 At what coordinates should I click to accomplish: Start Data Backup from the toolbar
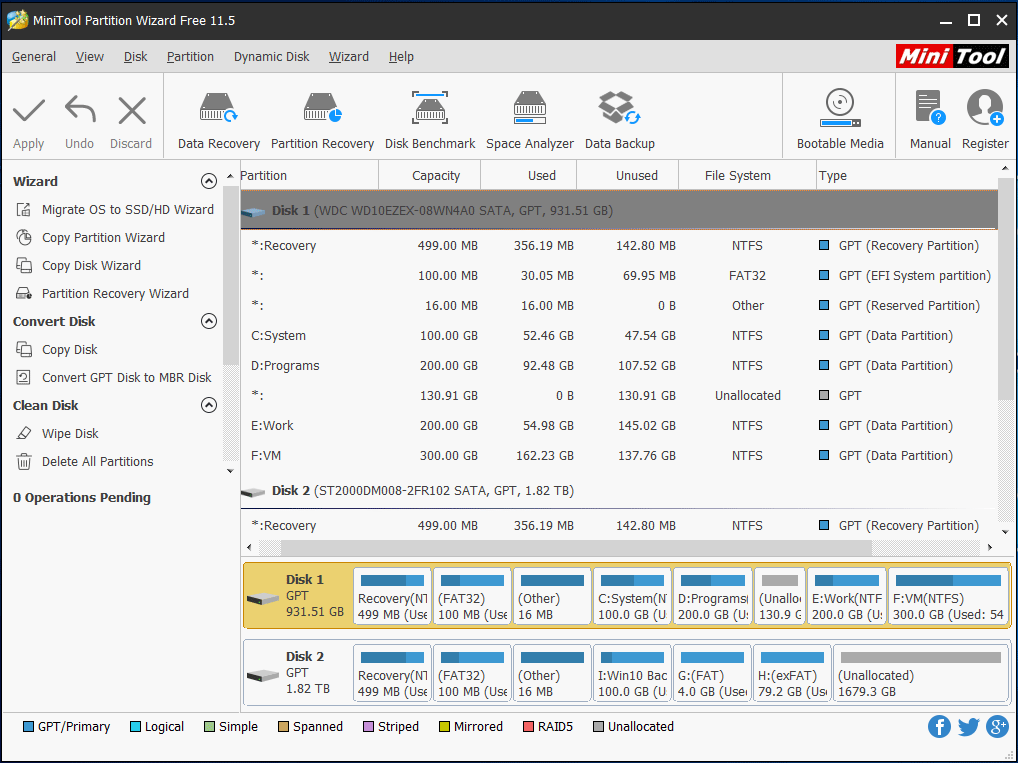pos(619,116)
